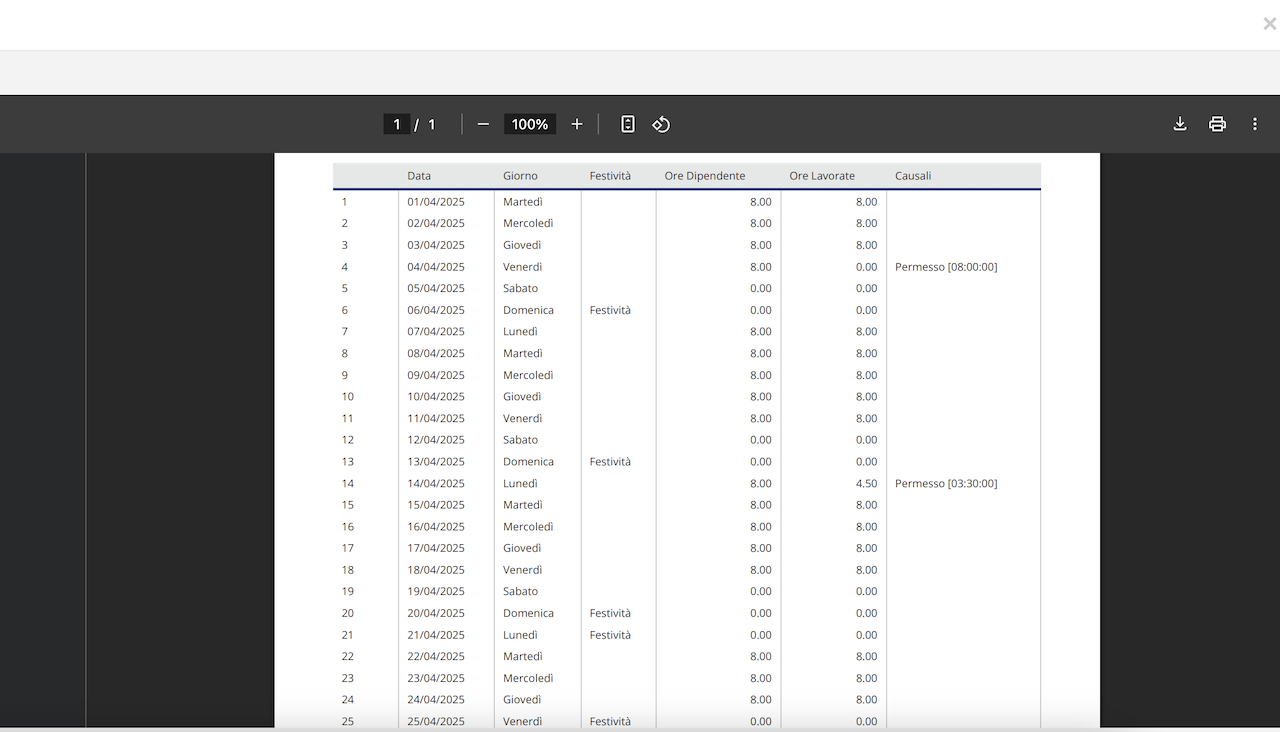Click Sabato in the 05/04/2025 row
This screenshot has width=1280, height=732.
point(520,289)
